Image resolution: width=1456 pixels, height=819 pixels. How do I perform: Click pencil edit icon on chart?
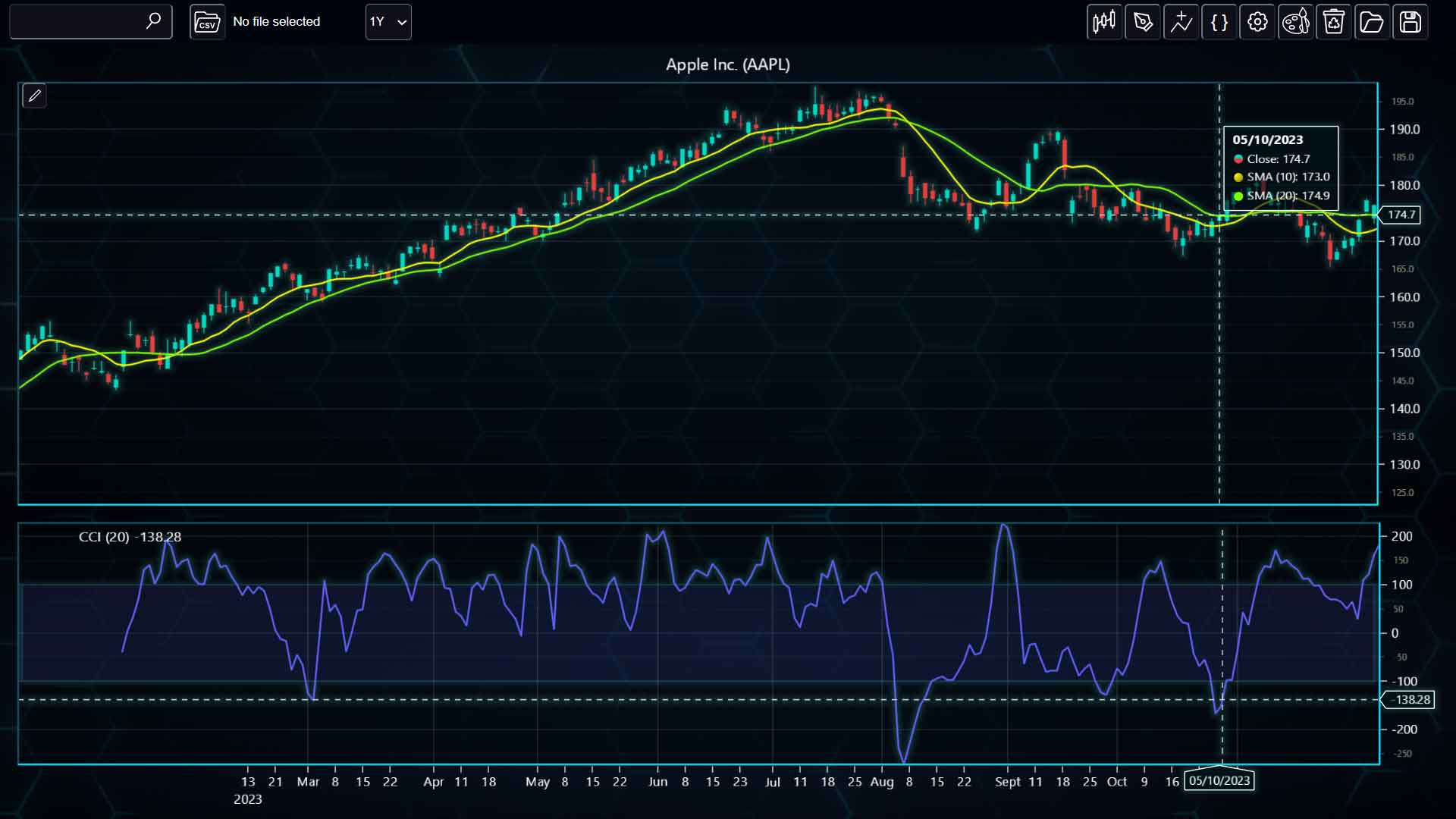[34, 96]
